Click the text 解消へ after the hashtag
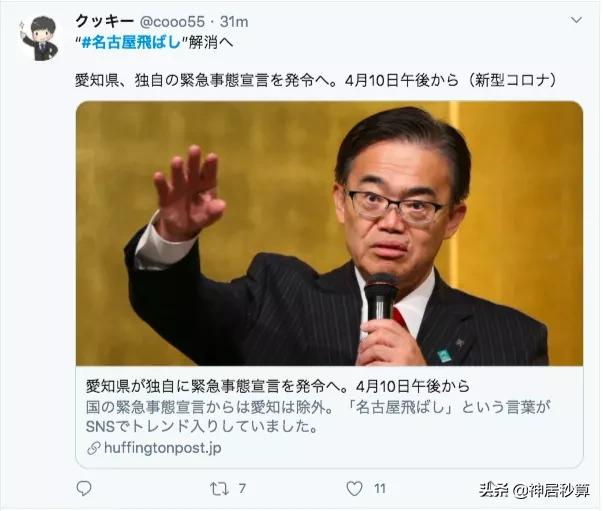The image size is (603, 511). point(210,42)
